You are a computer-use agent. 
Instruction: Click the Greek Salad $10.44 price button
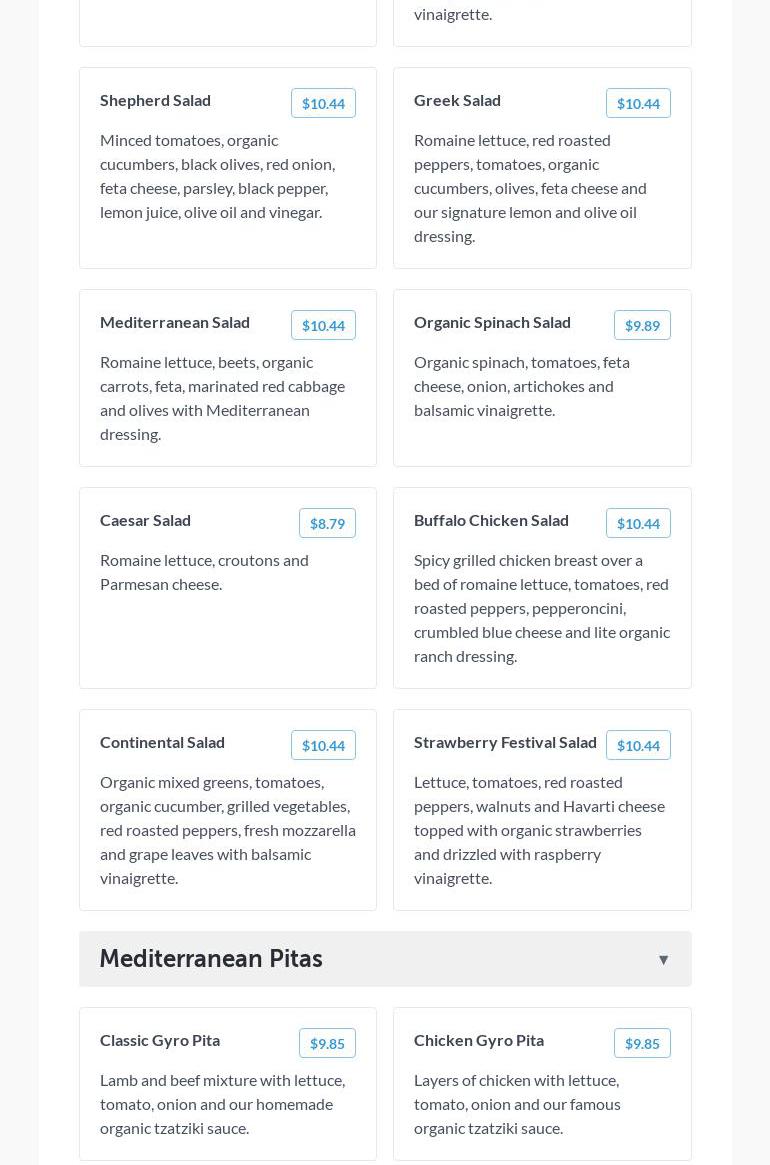click(x=638, y=103)
